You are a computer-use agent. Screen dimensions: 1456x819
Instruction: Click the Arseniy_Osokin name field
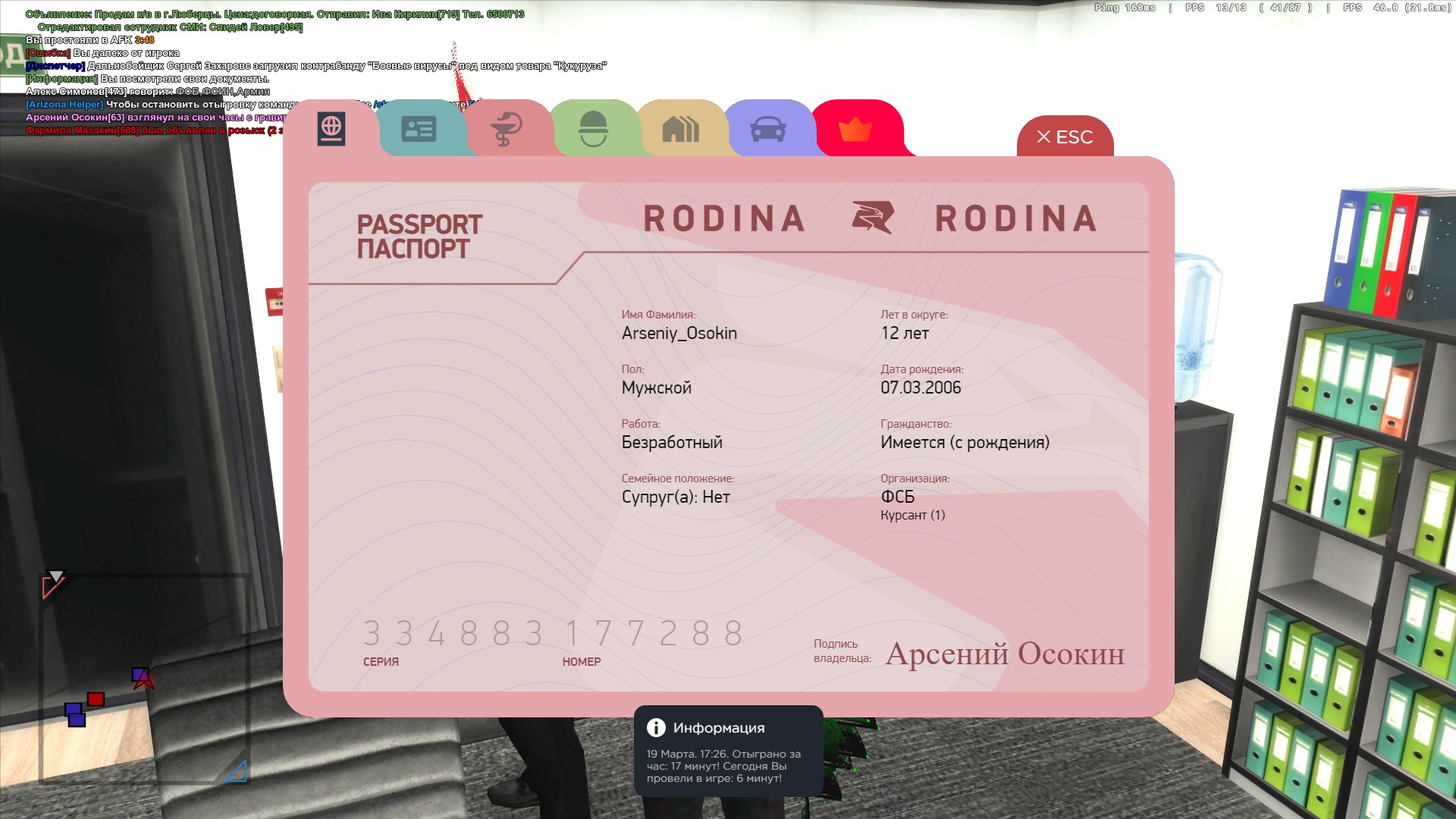pos(679,333)
